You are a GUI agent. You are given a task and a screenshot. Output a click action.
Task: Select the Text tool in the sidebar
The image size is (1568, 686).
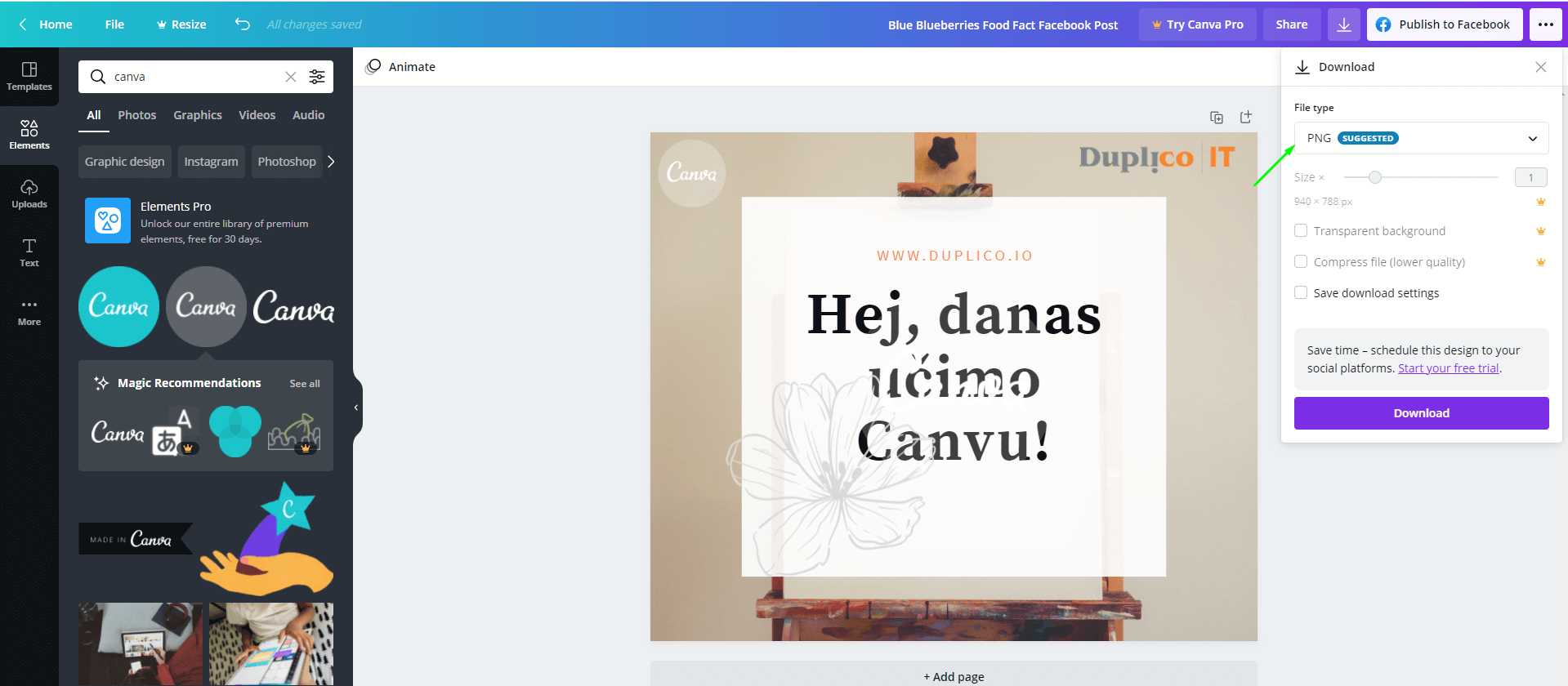click(x=29, y=252)
